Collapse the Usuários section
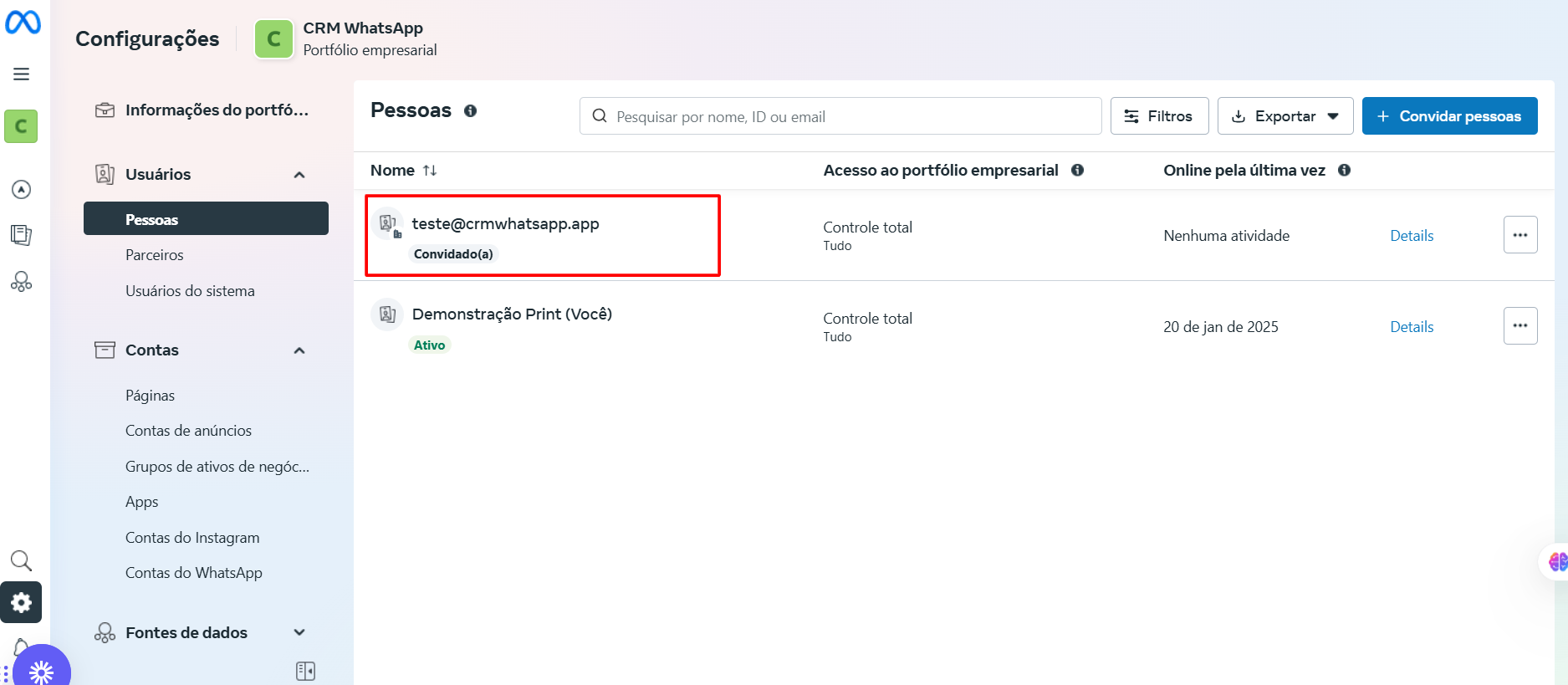The height and width of the screenshot is (685, 1568). 299,175
